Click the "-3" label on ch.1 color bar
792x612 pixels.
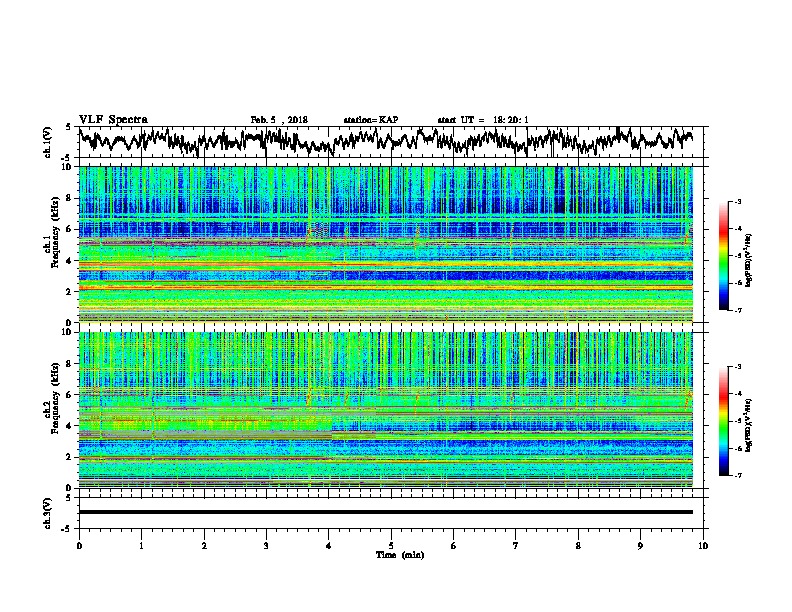pos(737,201)
